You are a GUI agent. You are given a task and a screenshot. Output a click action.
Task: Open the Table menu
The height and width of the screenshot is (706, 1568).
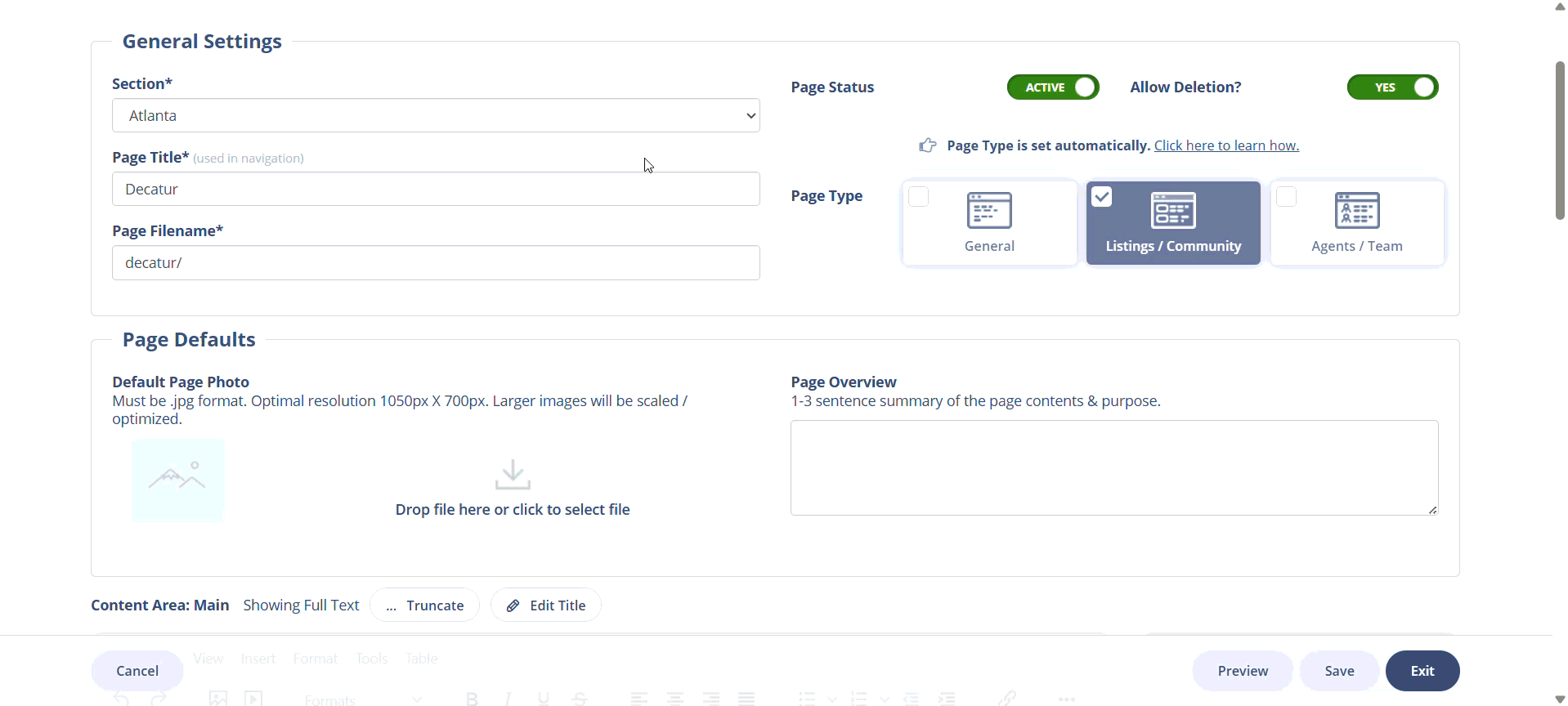[421, 658]
